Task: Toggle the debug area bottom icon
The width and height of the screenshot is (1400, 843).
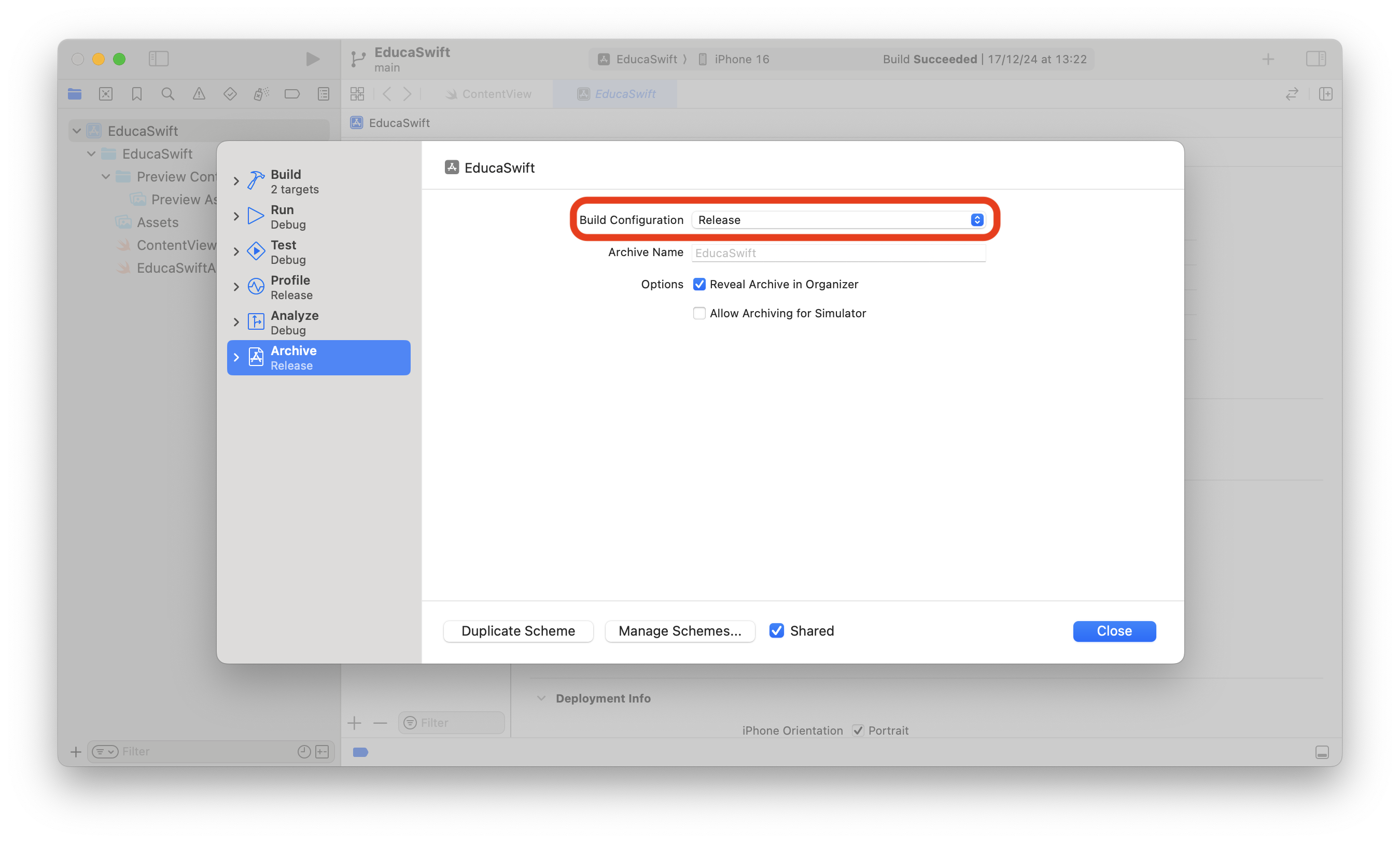Action: click(1322, 752)
